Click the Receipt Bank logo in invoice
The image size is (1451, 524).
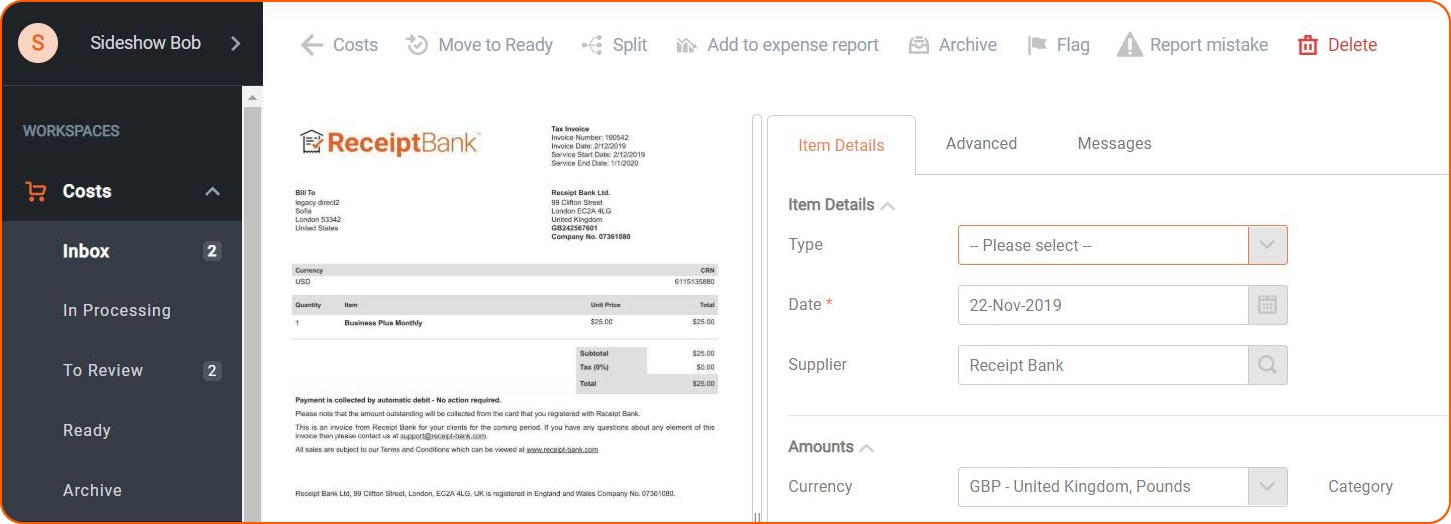390,143
